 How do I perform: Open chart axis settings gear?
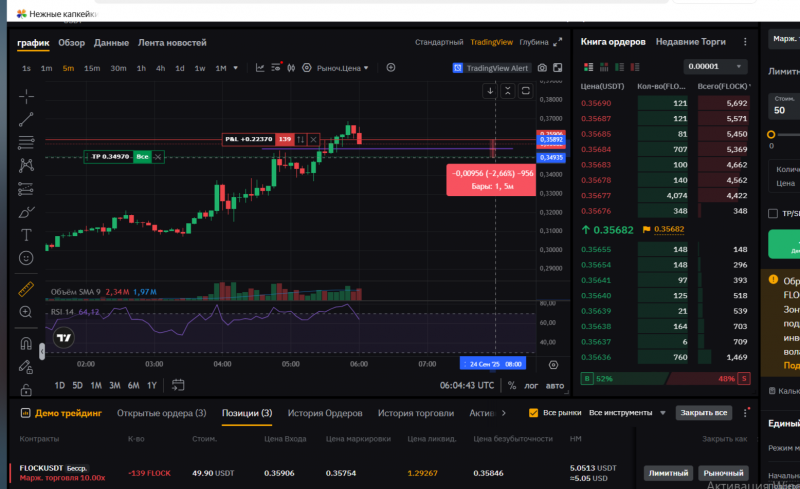pos(554,365)
